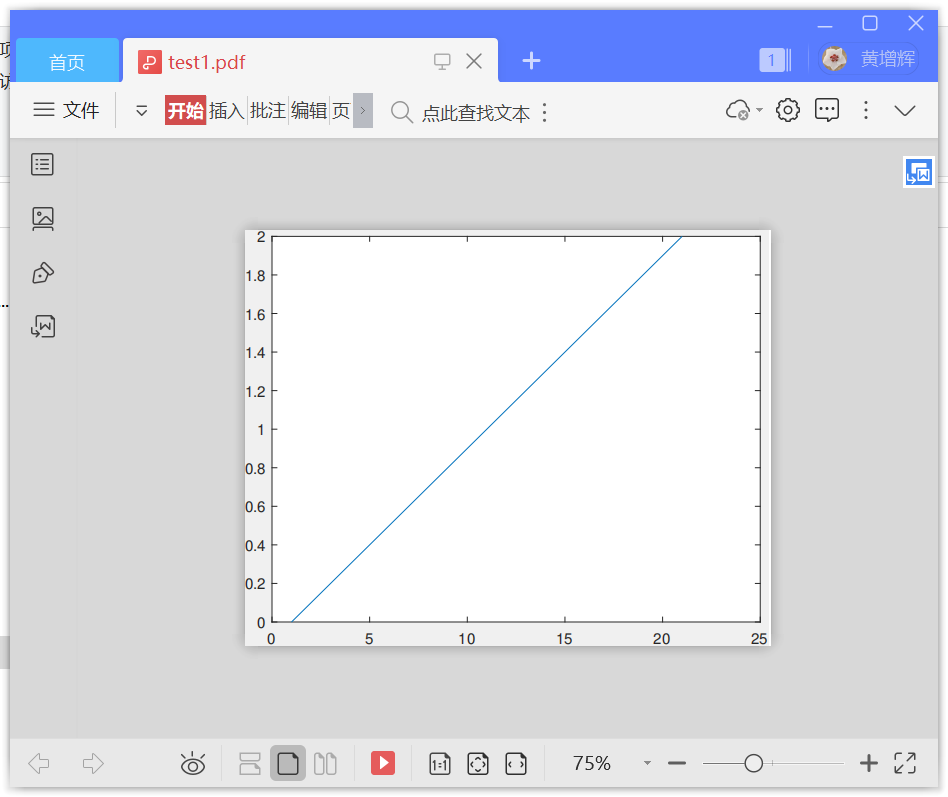Open the annotation pen tool in sidebar
Screen dimensions: 948x797
pyautogui.click(x=42, y=272)
